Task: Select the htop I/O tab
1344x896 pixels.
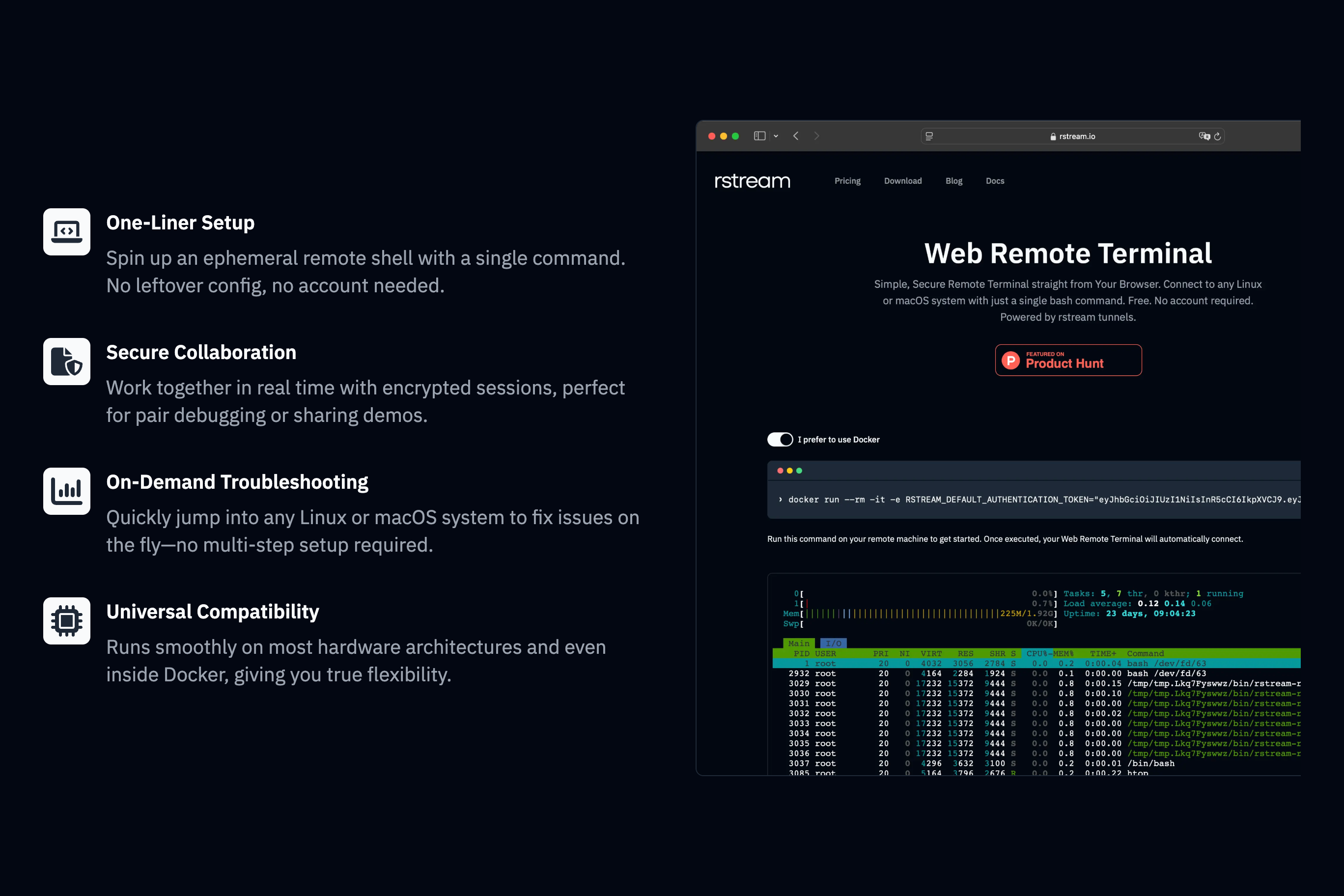Action: tap(833, 644)
